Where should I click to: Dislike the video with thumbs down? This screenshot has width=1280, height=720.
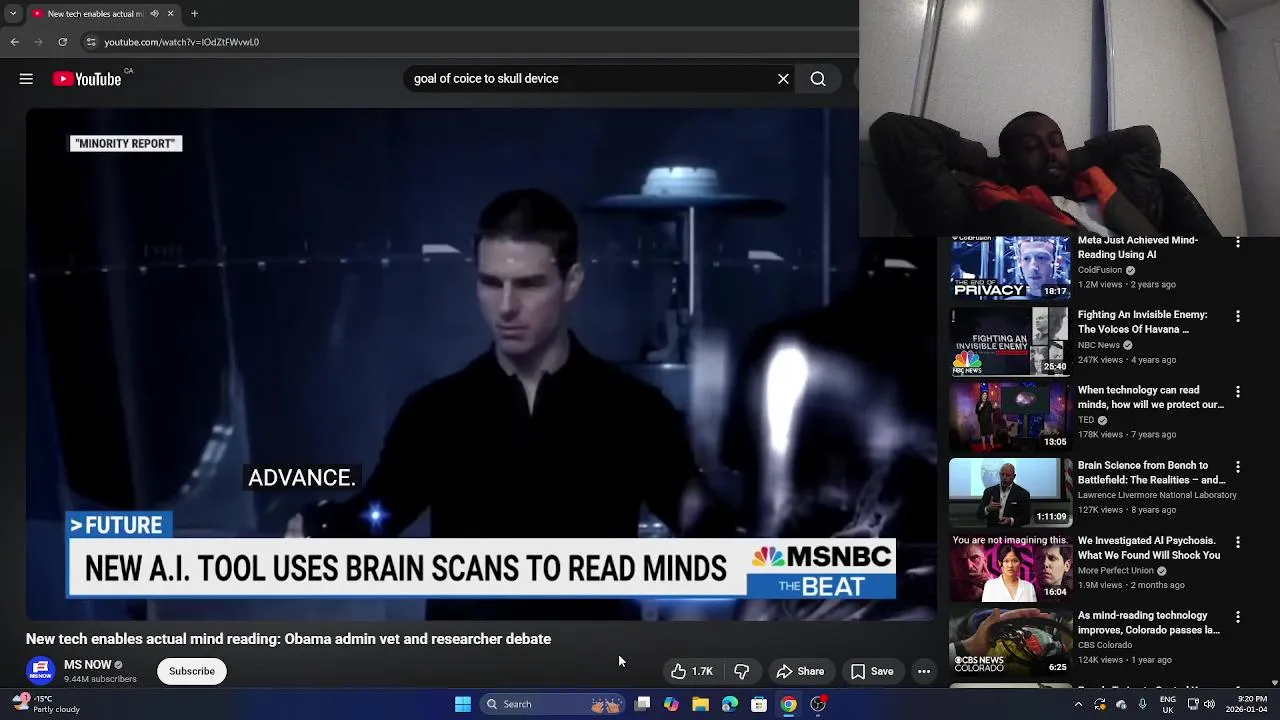pos(741,671)
